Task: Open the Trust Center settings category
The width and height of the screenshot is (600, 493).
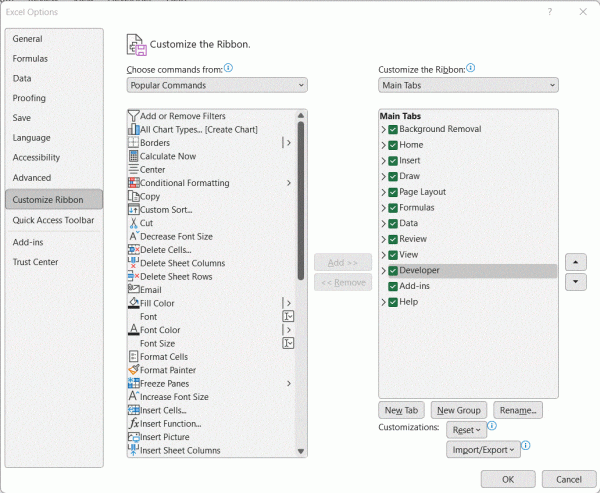Action: (35, 262)
